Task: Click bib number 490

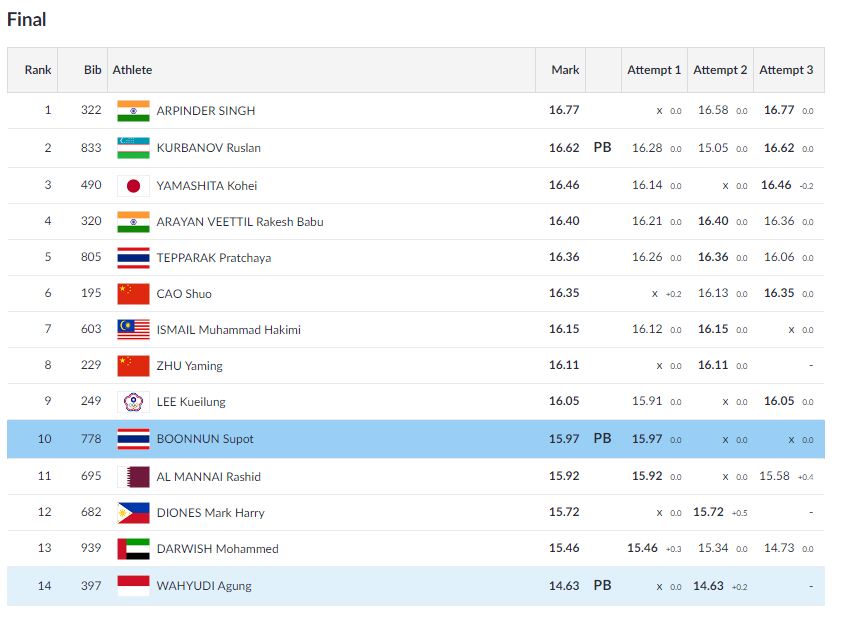Action: (91, 185)
